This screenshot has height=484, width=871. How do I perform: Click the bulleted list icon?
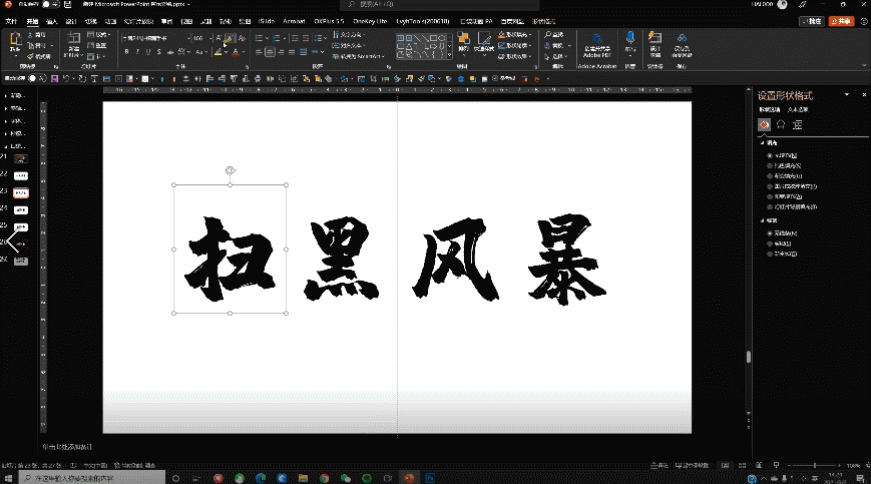[x=259, y=38]
